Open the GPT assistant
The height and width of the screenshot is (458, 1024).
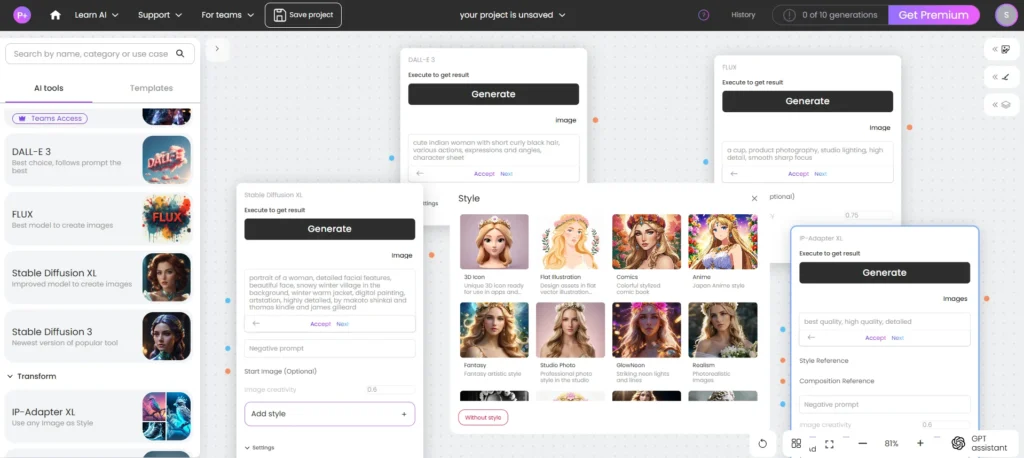point(978,443)
